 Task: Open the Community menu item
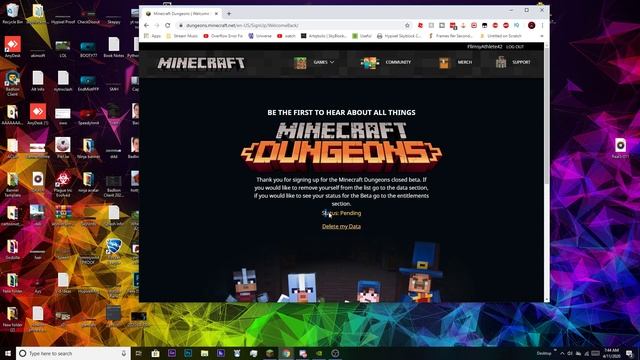coord(386,62)
